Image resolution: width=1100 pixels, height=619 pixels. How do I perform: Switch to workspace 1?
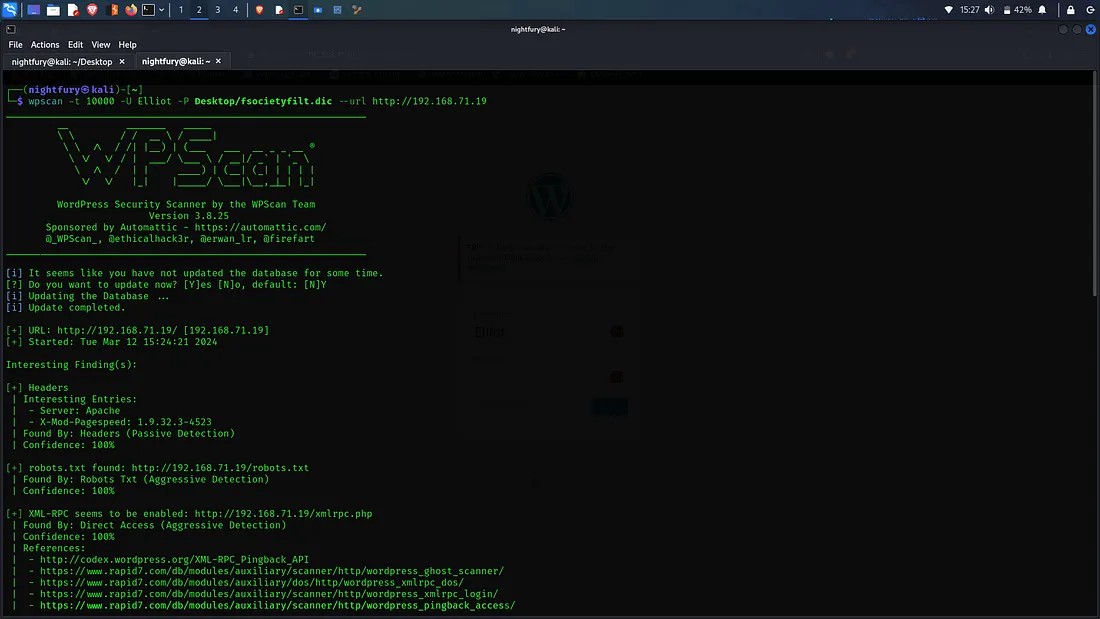[x=181, y=10]
